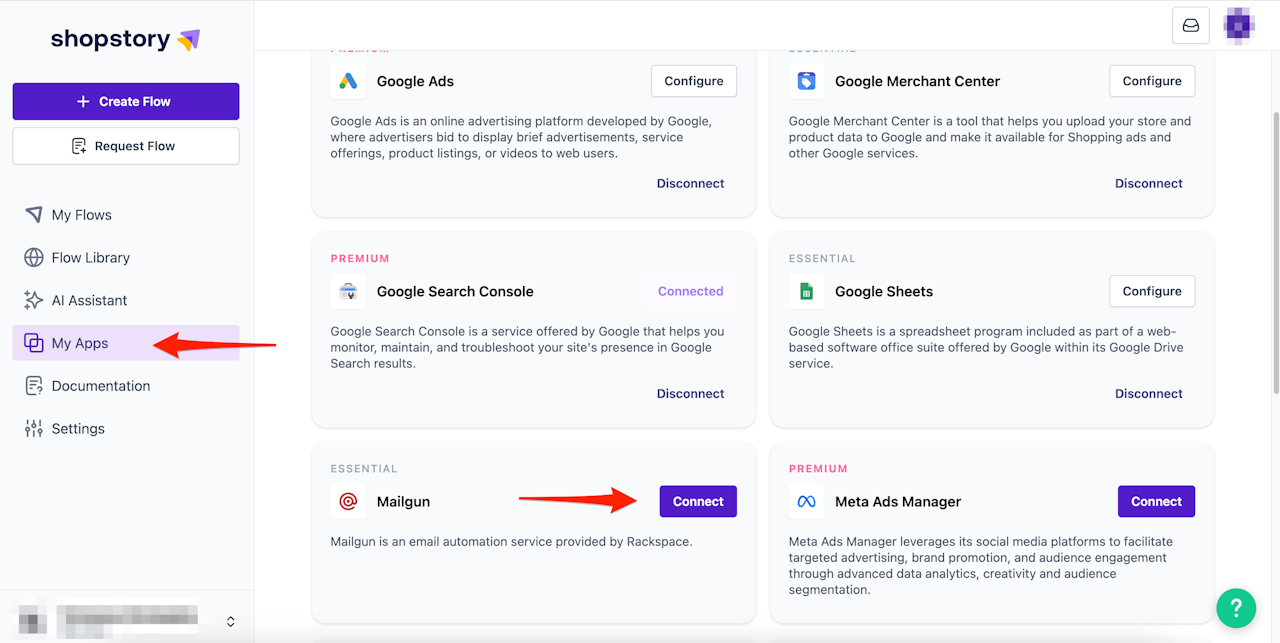Viewport: 1280px width, 643px height.
Task: Open AI Assistant from sidebar
Action: coord(89,300)
